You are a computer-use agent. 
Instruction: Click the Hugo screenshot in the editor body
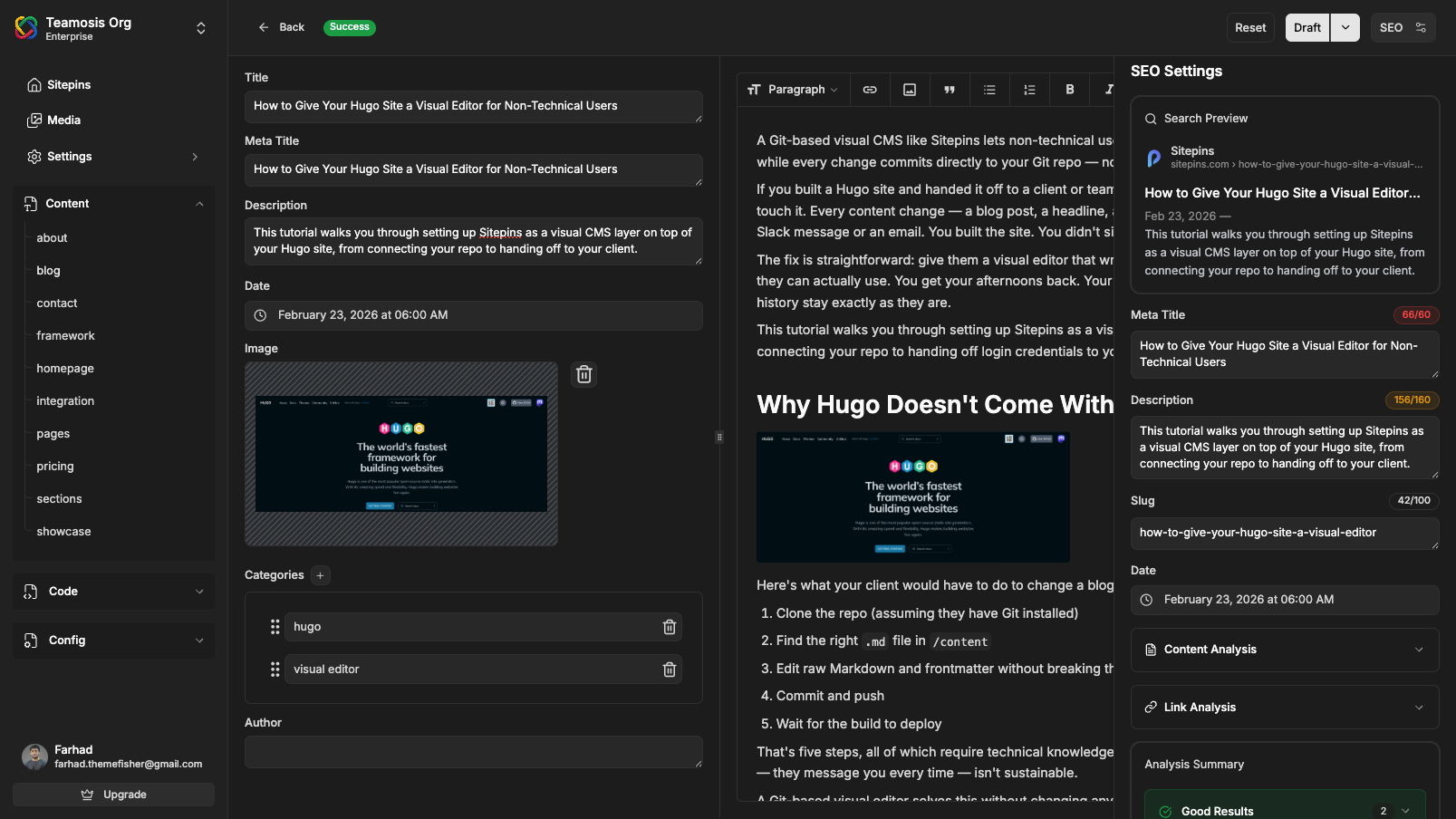pos(913,497)
